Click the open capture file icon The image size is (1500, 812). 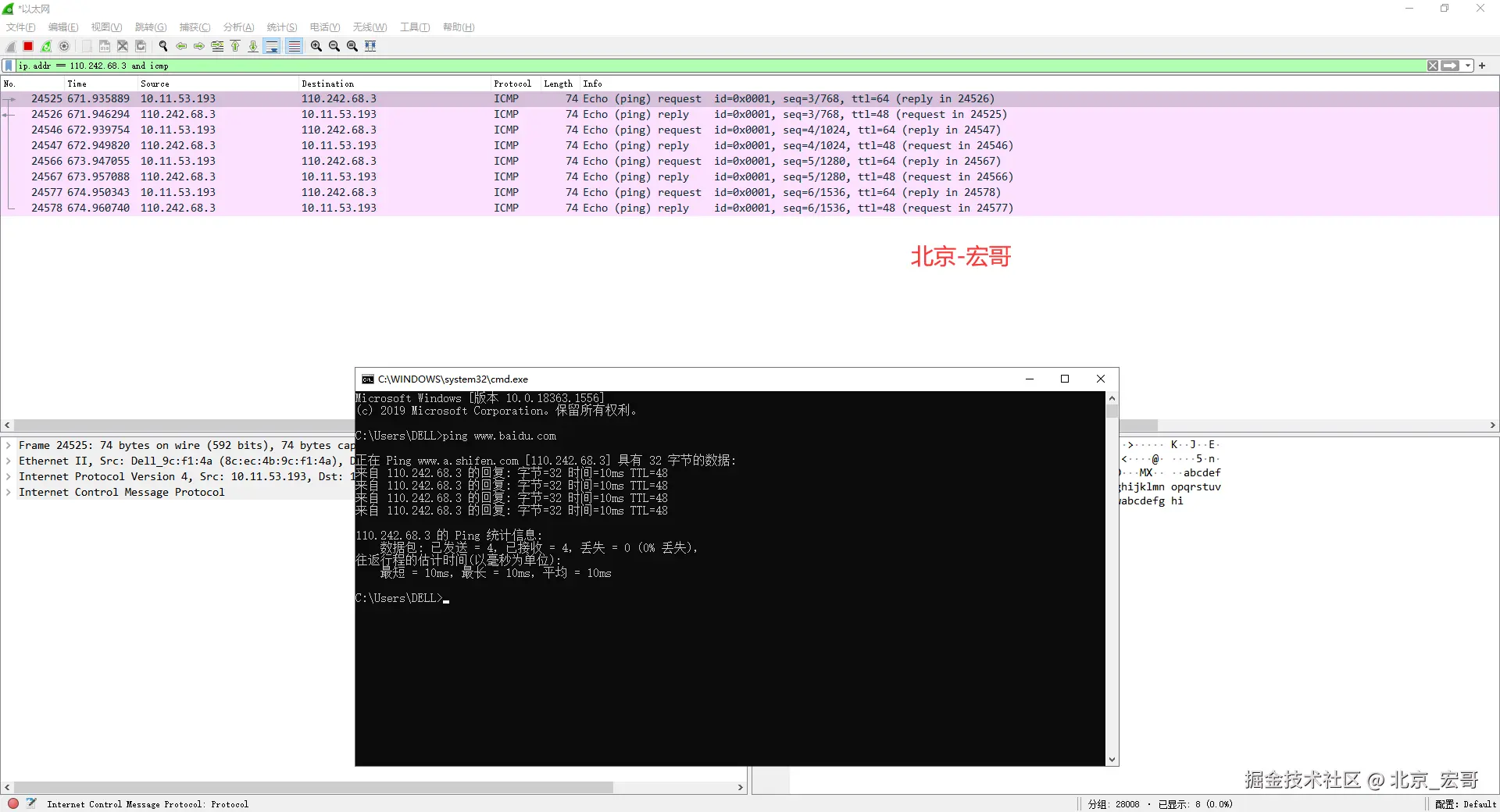[x=87, y=46]
